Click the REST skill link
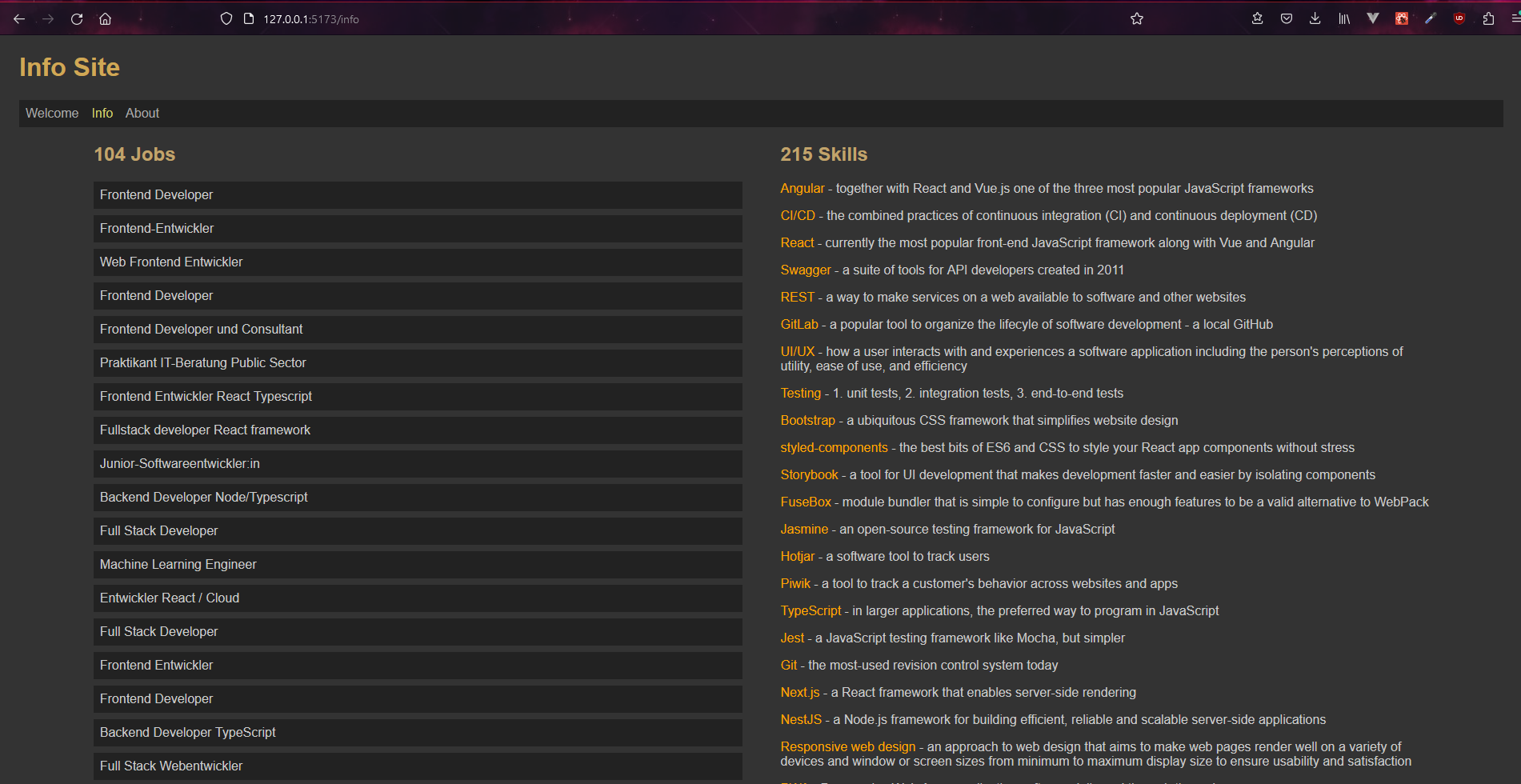The height and width of the screenshot is (784, 1521). pos(798,298)
